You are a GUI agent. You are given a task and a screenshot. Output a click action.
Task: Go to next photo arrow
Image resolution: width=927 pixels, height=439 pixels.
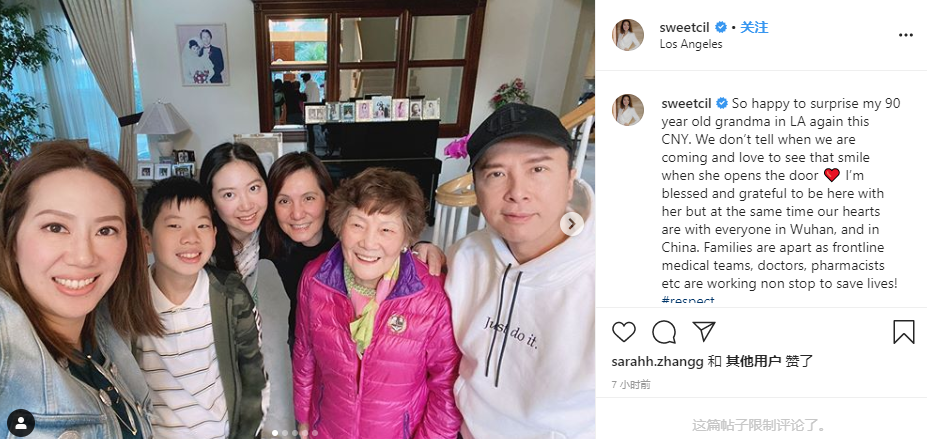pyautogui.click(x=572, y=224)
